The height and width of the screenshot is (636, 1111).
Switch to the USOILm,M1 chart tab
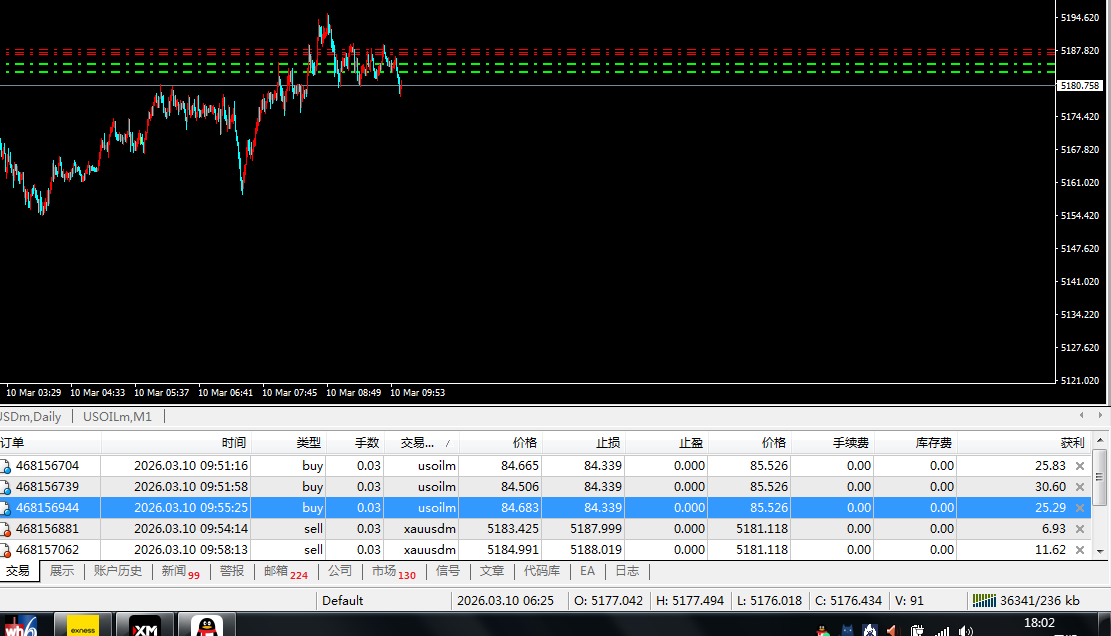[117, 417]
